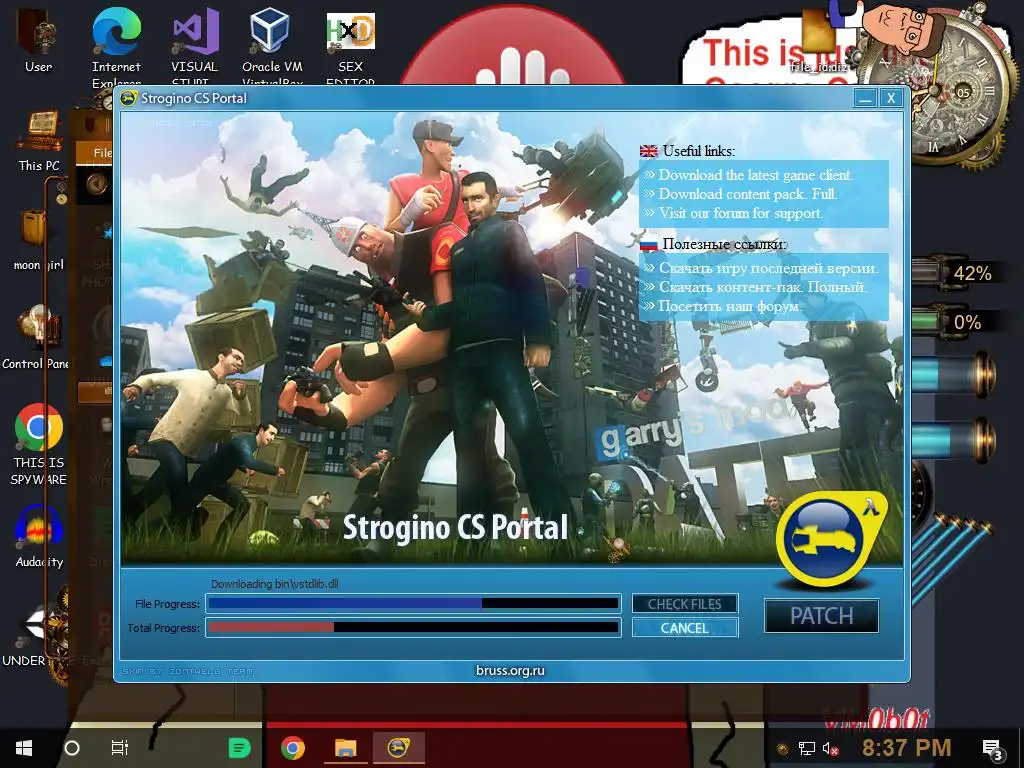Open 'Скачать контент-пак. Полный' link

coord(763,287)
